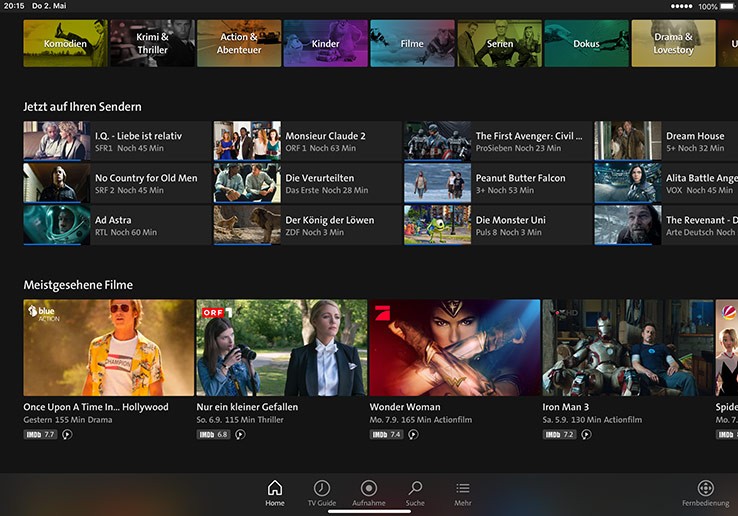Click Nur ein kleiner Gefallen title text
The height and width of the screenshot is (516, 738).
[x=247, y=407]
